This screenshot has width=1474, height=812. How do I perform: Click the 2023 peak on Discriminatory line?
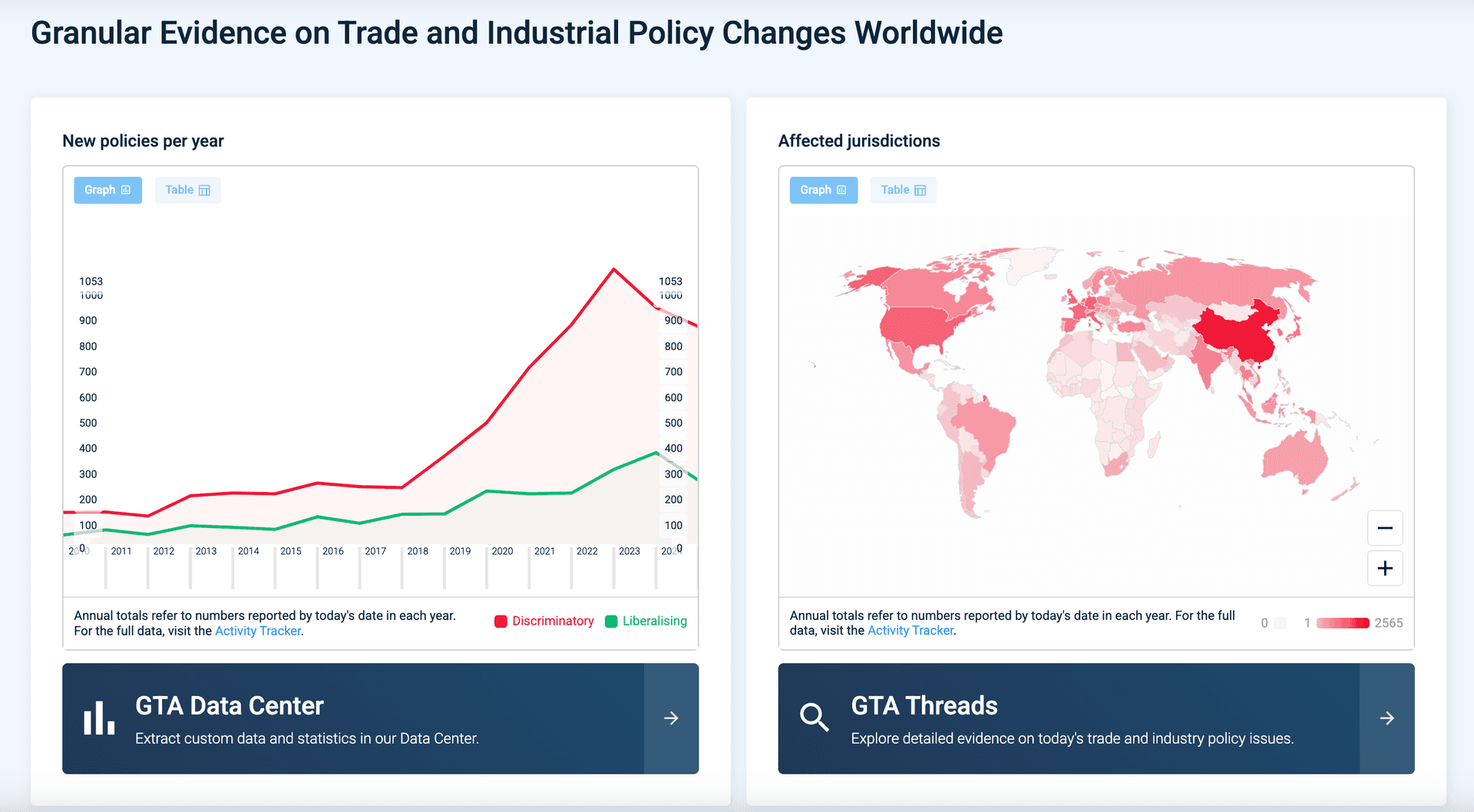[x=613, y=269]
